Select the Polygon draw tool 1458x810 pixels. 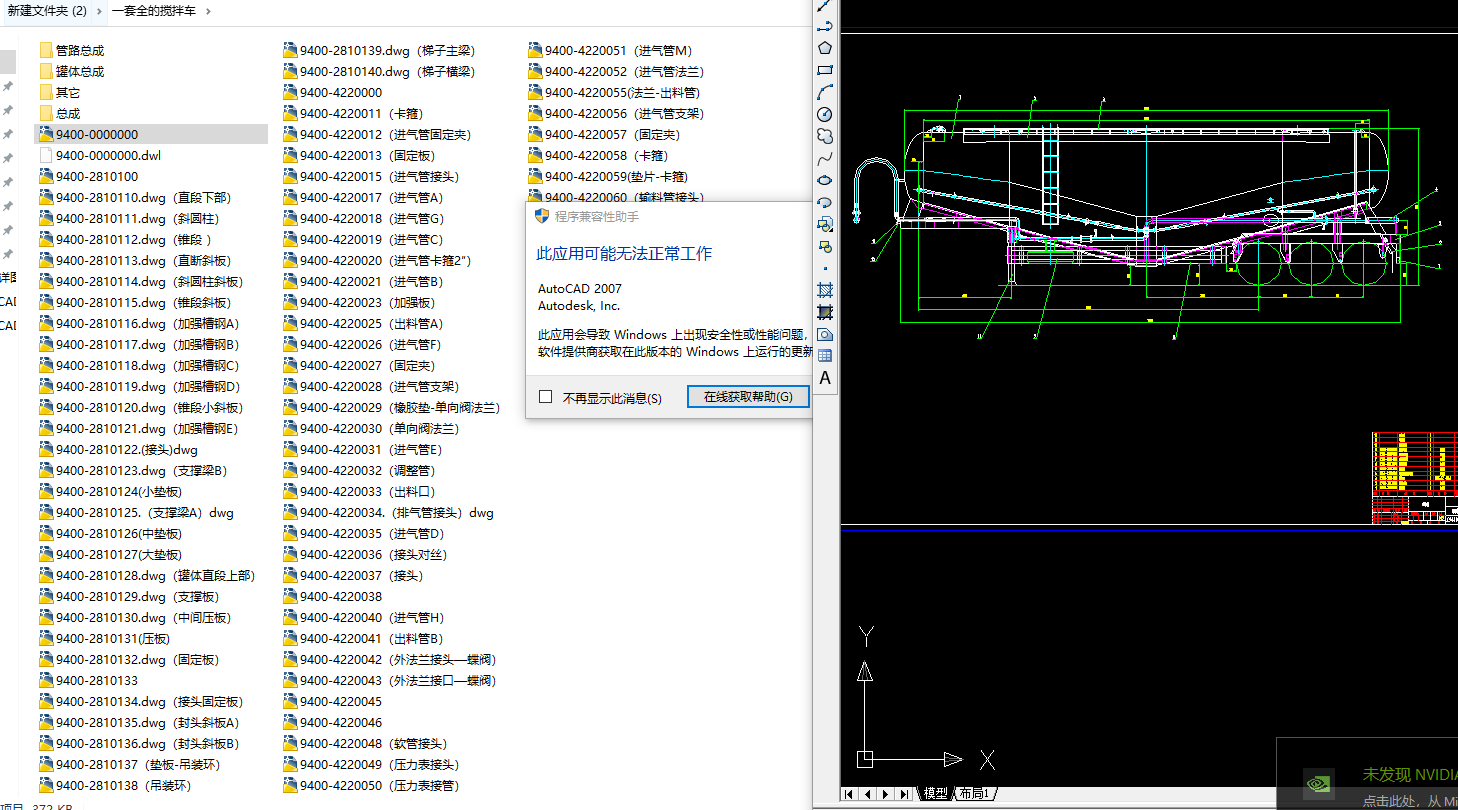[x=825, y=47]
